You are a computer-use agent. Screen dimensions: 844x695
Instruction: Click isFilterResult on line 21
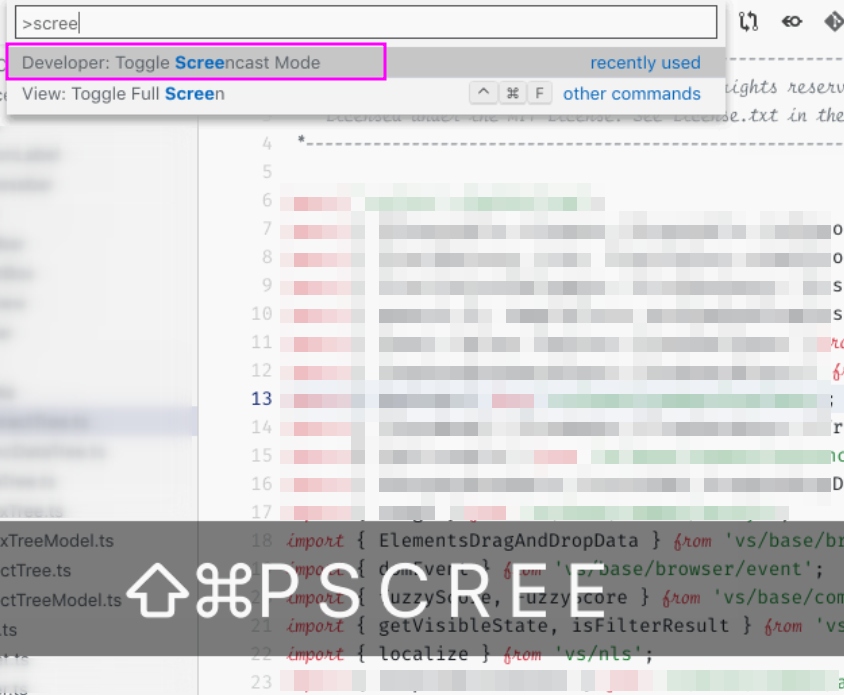point(650,626)
